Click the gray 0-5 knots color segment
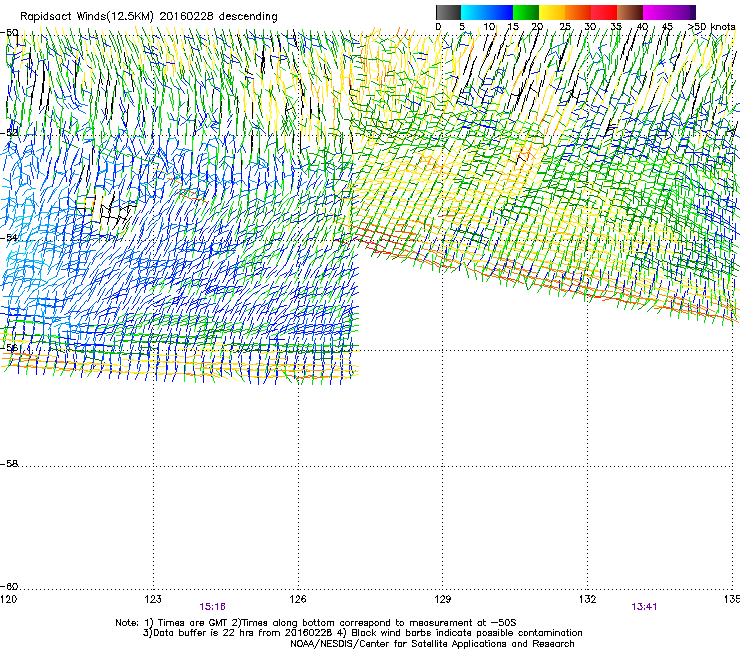Screen dimensions: 740x650 [x=448, y=12]
